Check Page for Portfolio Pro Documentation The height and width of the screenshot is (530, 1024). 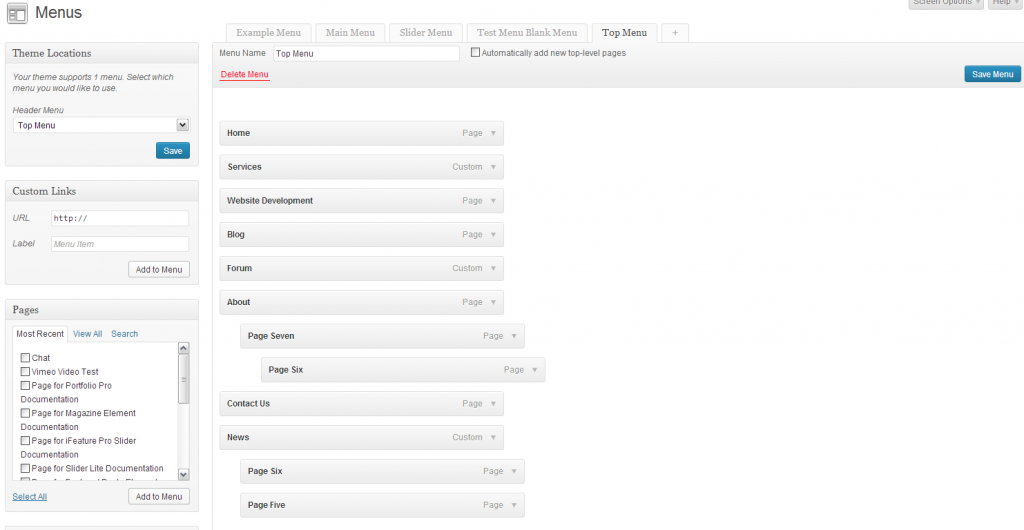(25, 385)
